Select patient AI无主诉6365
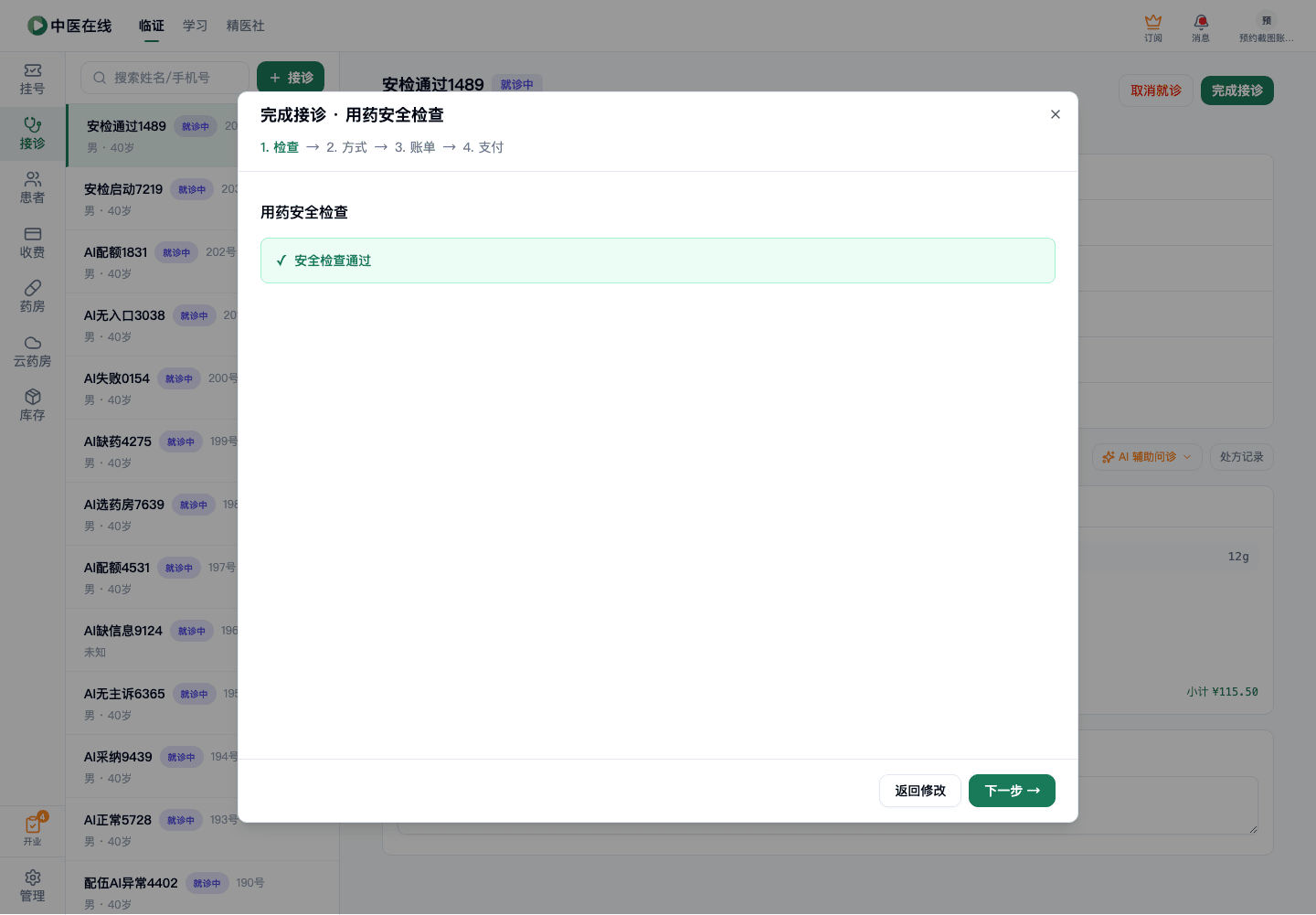The width and height of the screenshot is (1316, 915). (152, 703)
